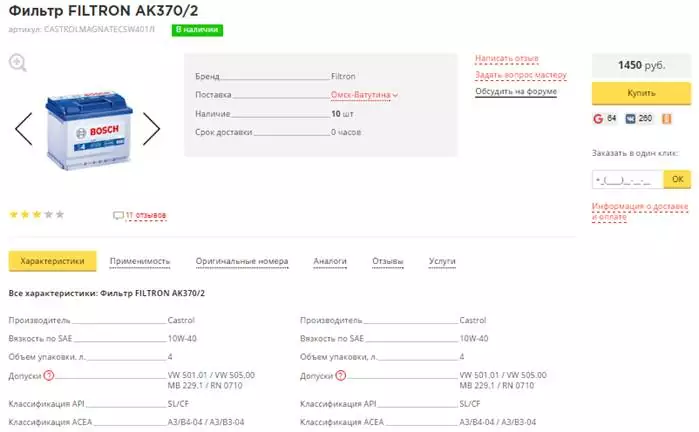Click the 1450 руб. price label
This screenshot has height=432, width=699.
pos(641,65)
